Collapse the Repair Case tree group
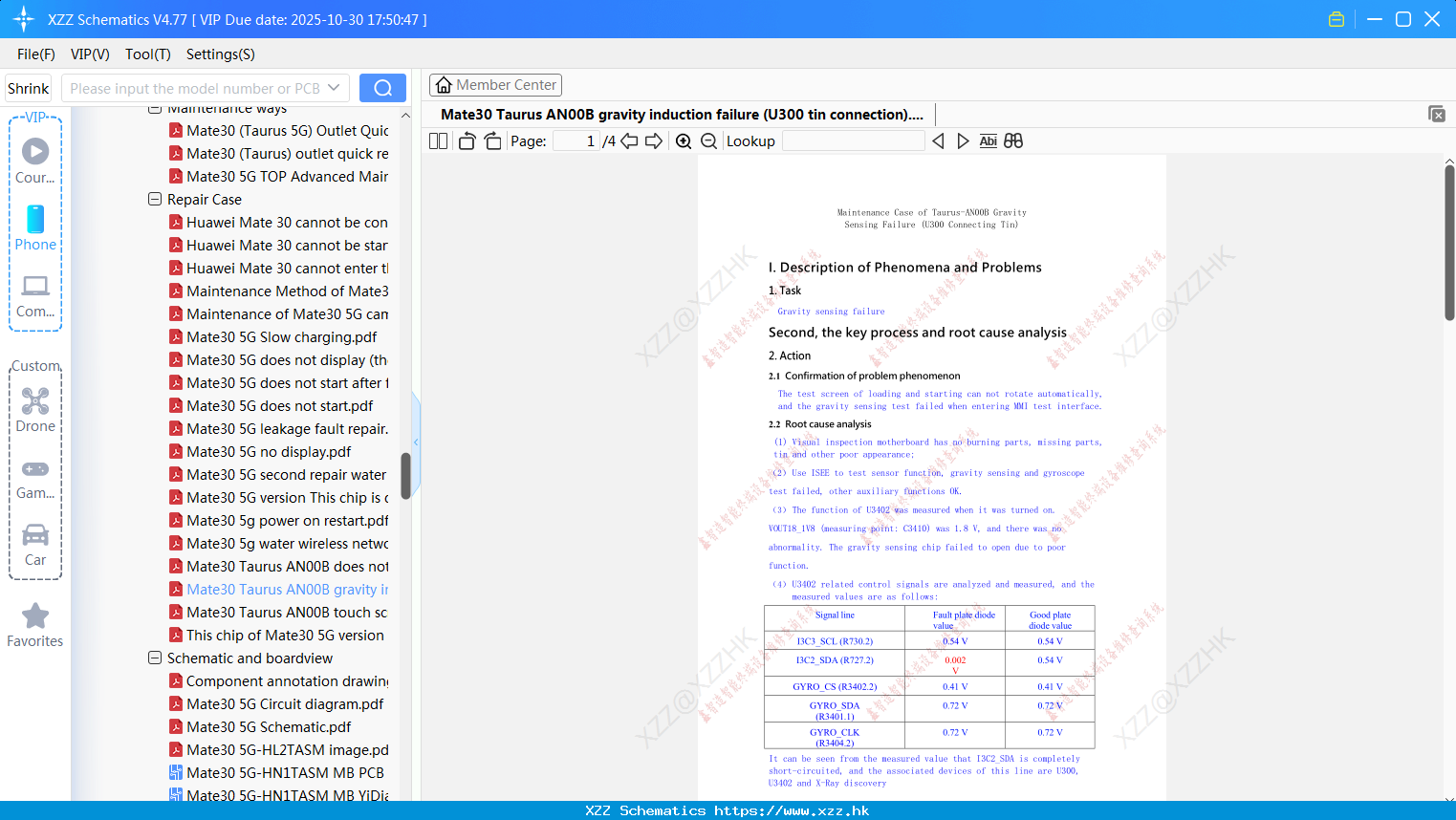This screenshot has height=820, width=1456. (155, 199)
